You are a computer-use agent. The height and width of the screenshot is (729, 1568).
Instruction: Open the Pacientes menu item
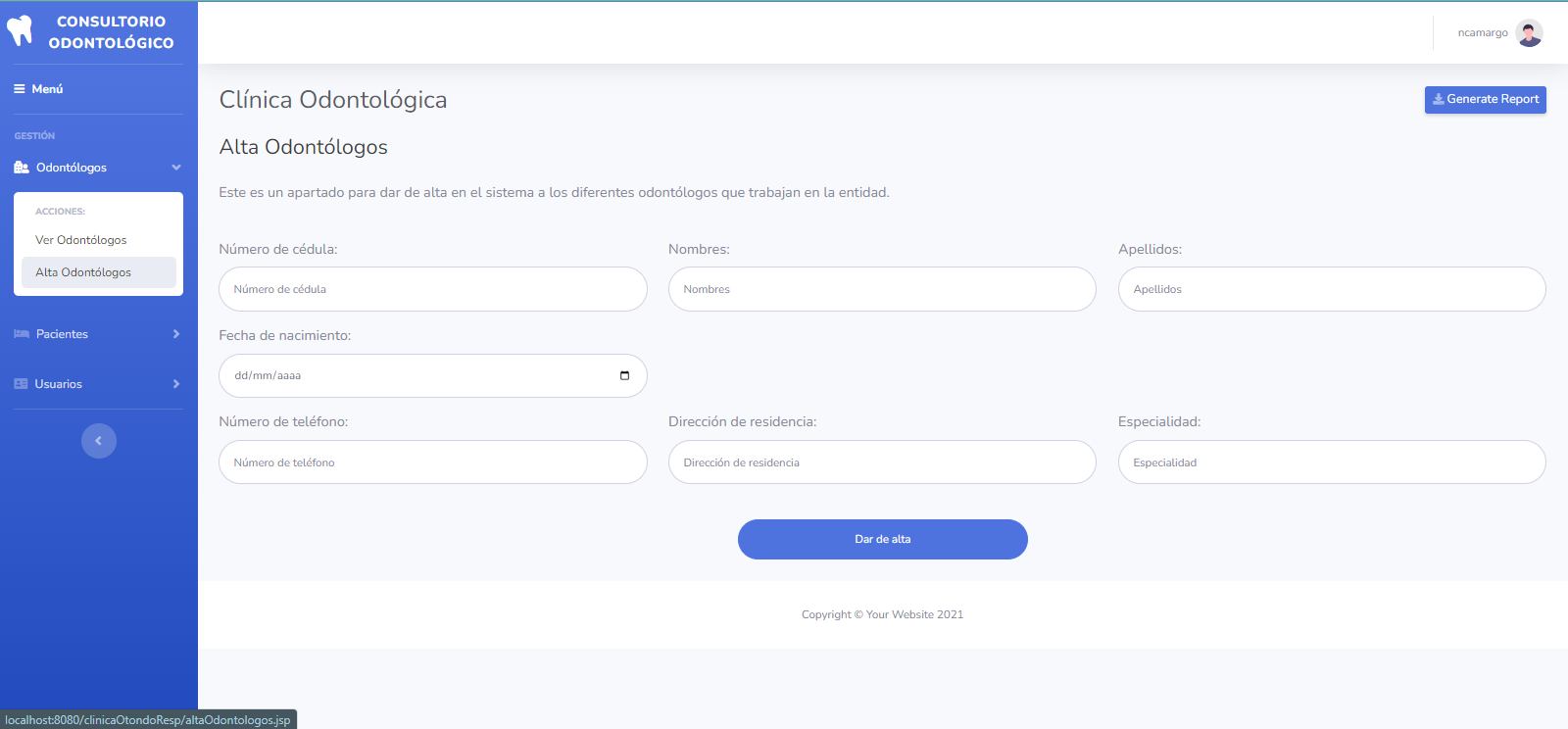coord(98,334)
